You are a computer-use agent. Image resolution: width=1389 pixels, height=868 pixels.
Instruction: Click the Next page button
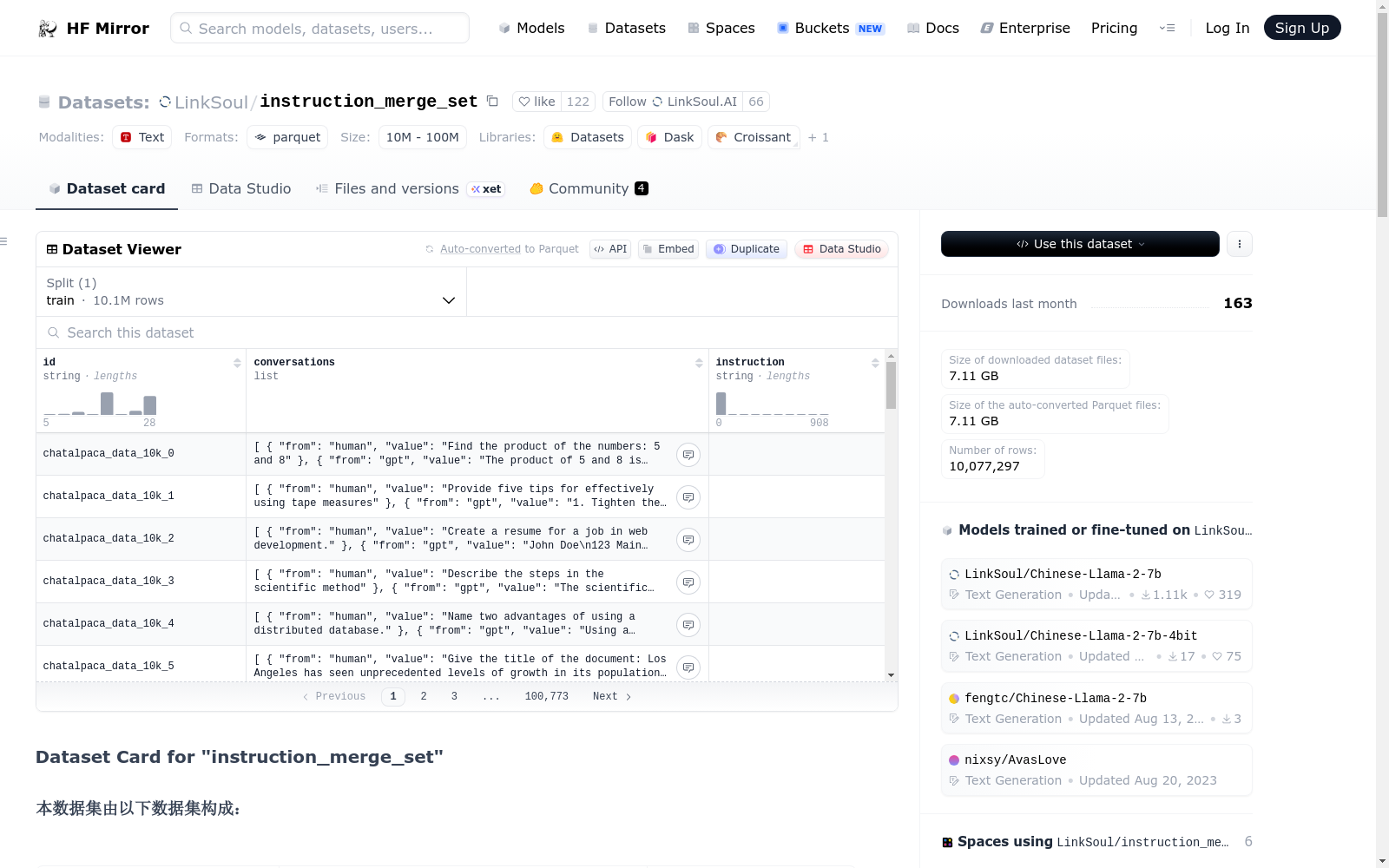pyautogui.click(x=612, y=696)
